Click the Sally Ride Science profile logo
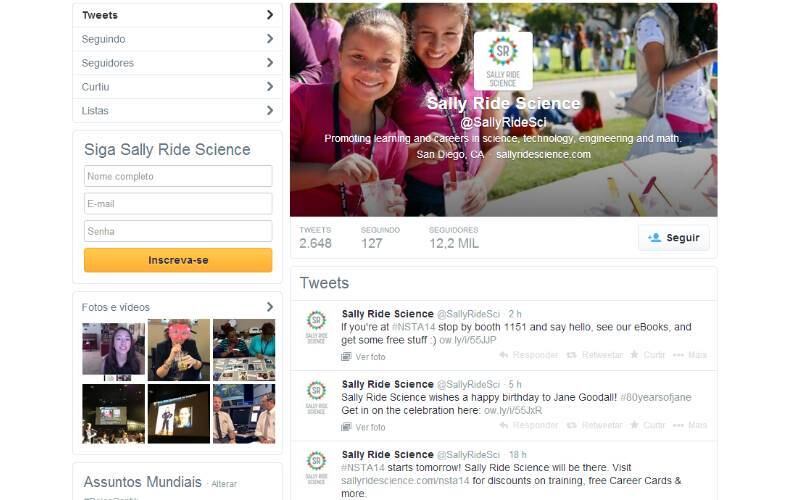Screen dimensions: 800x500 click(503, 61)
